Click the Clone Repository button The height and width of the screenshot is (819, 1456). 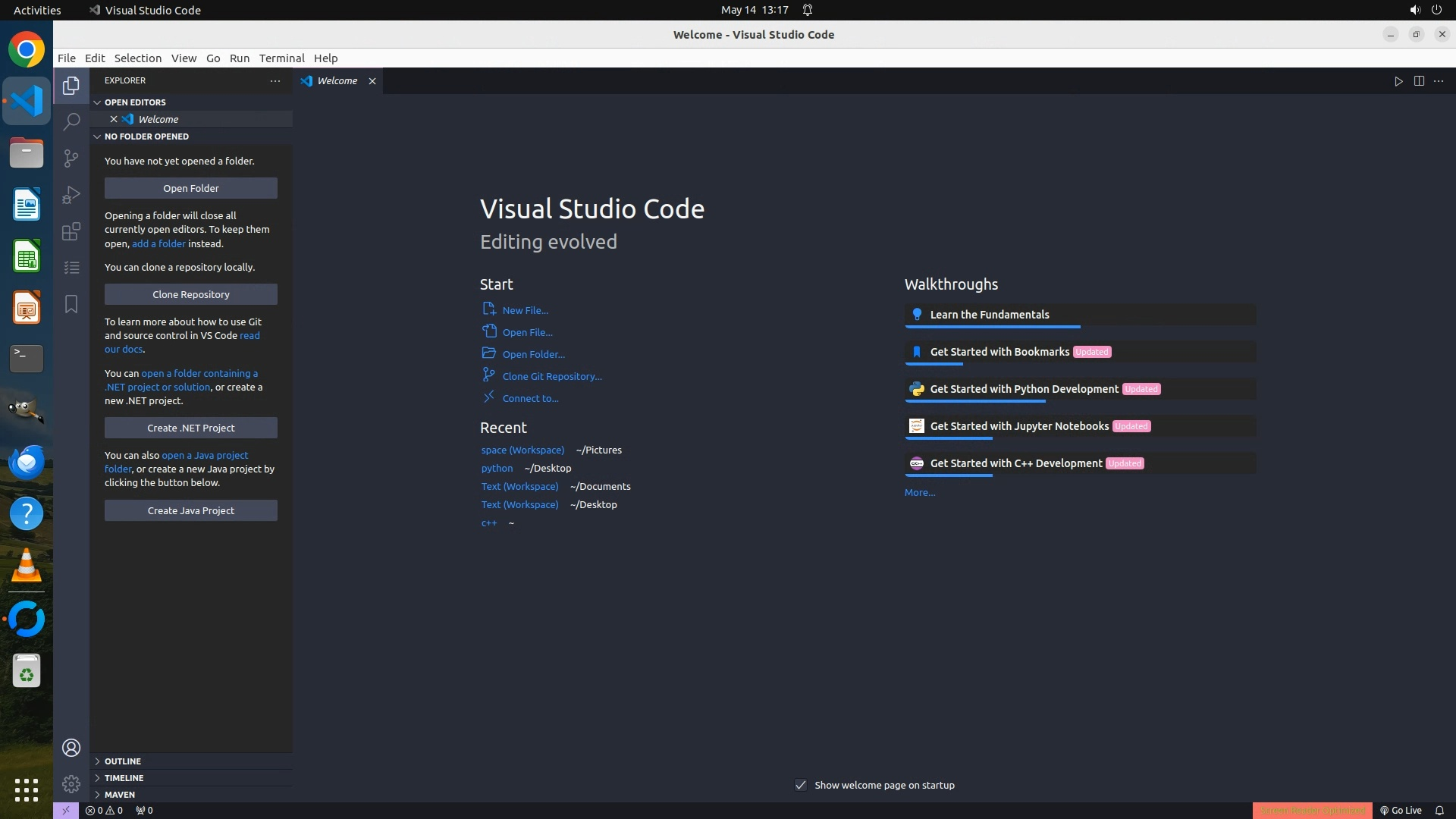tap(190, 294)
